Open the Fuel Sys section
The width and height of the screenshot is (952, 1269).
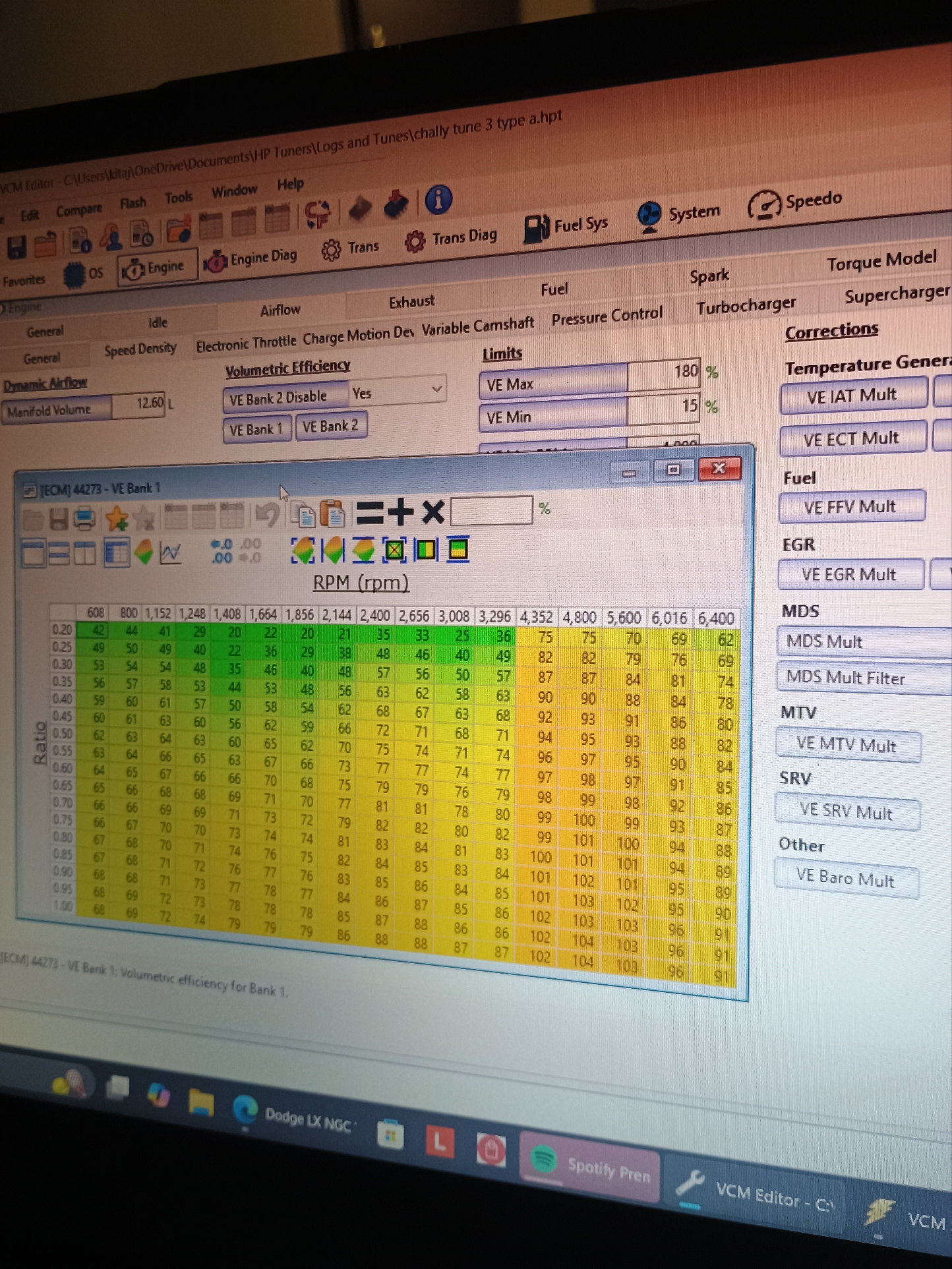click(566, 227)
